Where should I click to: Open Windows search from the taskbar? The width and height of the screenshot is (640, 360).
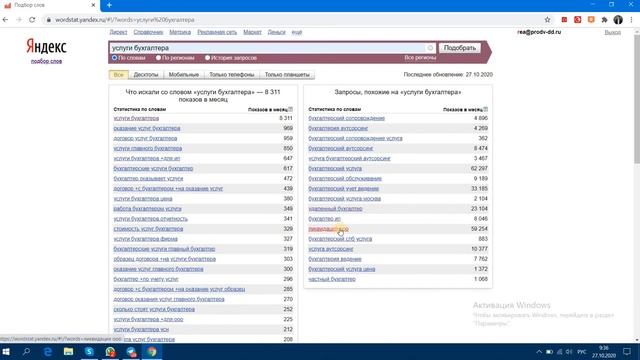tap(27, 351)
